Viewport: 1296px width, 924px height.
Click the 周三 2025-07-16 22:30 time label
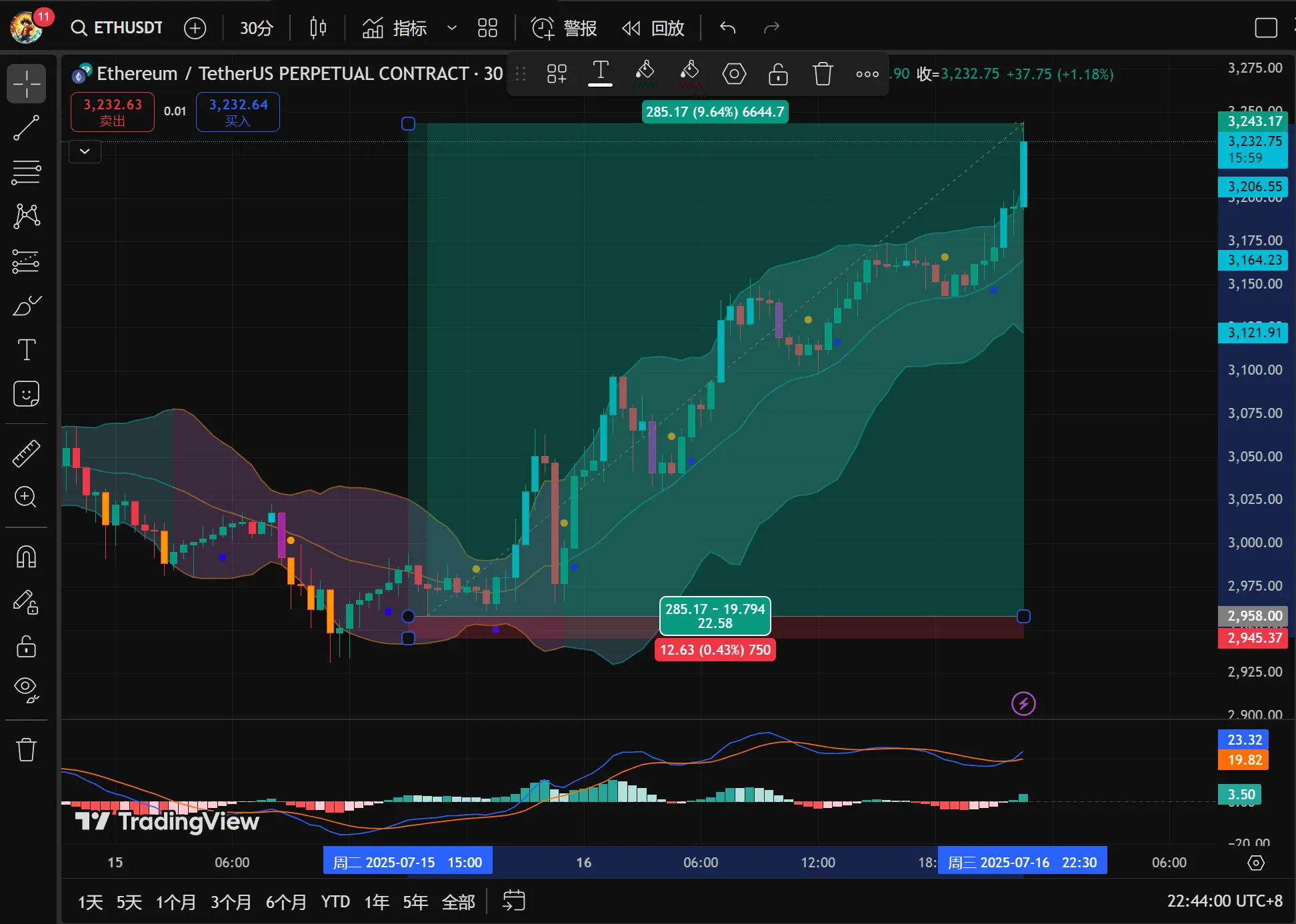click(1023, 862)
